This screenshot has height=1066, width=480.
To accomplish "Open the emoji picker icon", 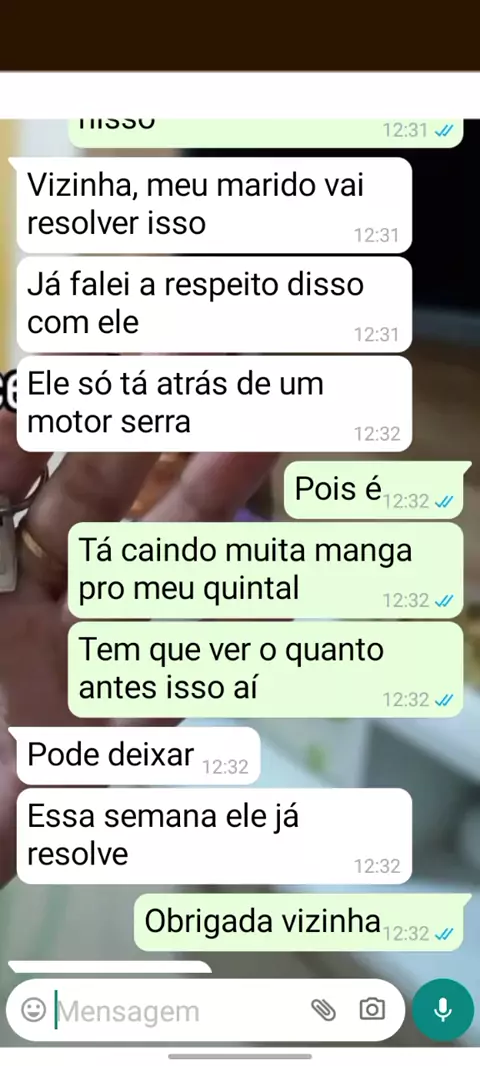I will 33,1010.
